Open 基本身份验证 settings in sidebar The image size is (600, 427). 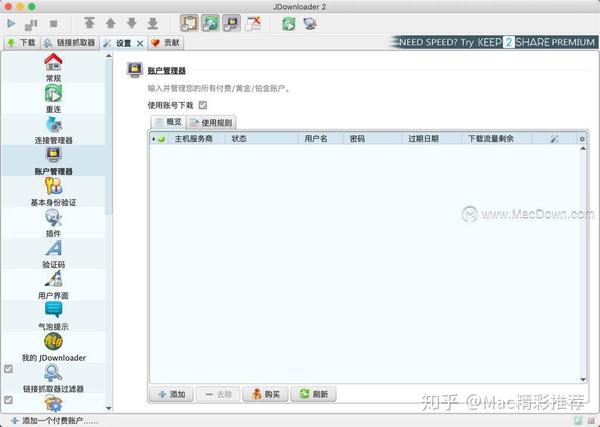[x=53, y=192]
